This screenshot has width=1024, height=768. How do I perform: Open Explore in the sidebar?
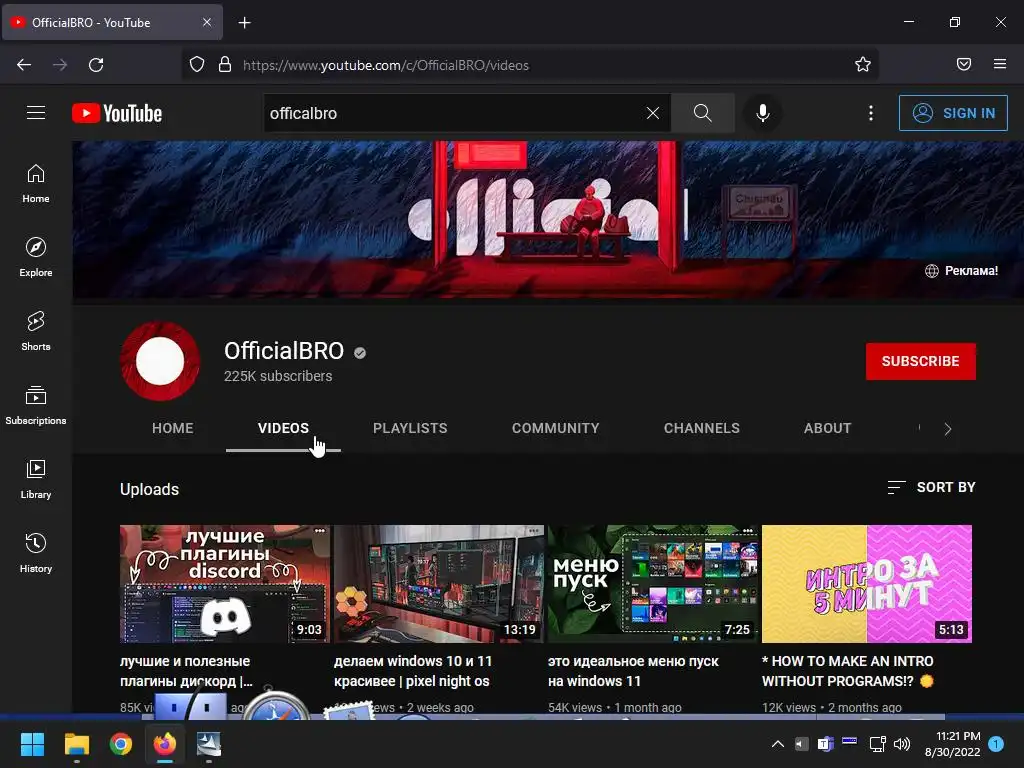(x=36, y=257)
